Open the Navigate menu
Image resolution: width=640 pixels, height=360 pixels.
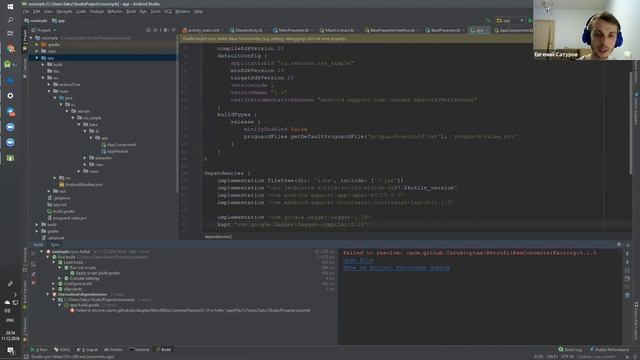tap(64, 12)
